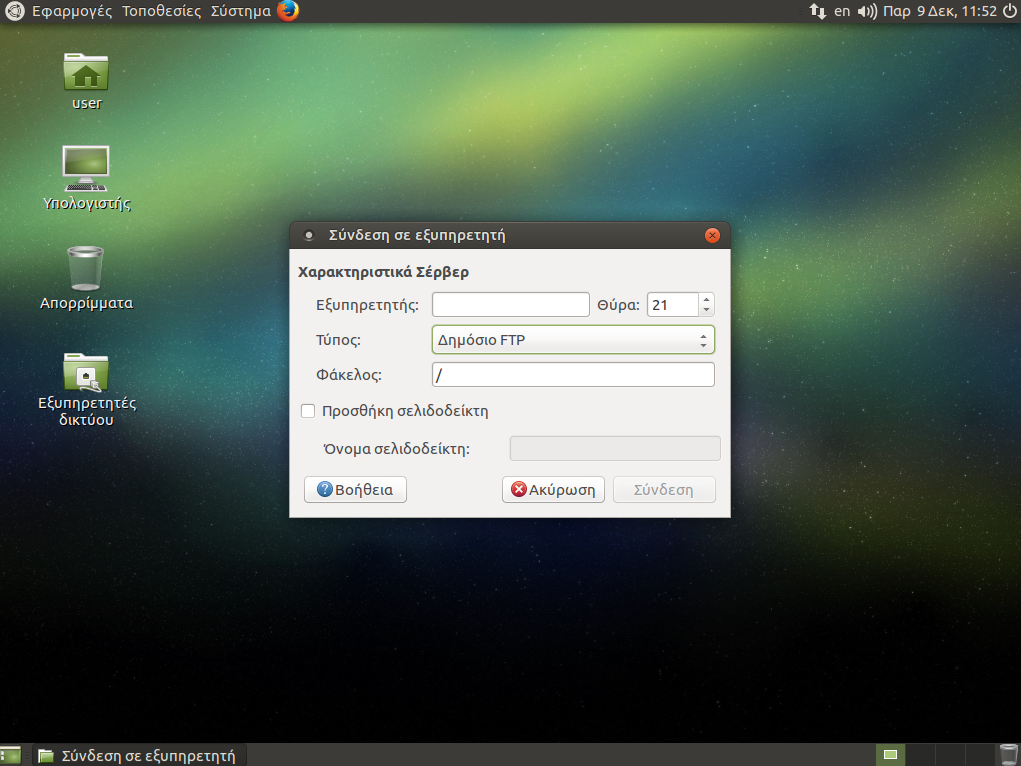Open the Τοποθεσίες menu
1021x766 pixels.
click(161, 12)
